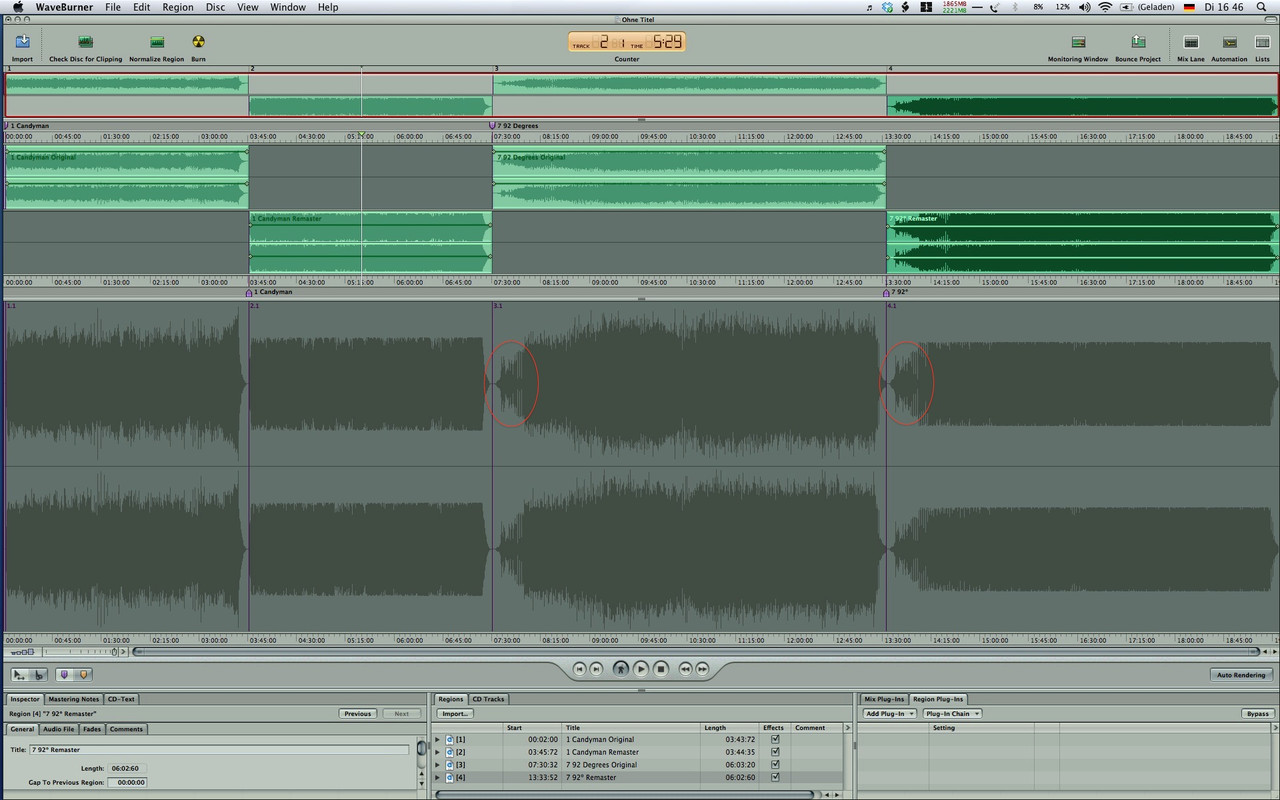Click the regions list horizontal scrollbar
Screen dimensions: 1280x800
pos(625,794)
